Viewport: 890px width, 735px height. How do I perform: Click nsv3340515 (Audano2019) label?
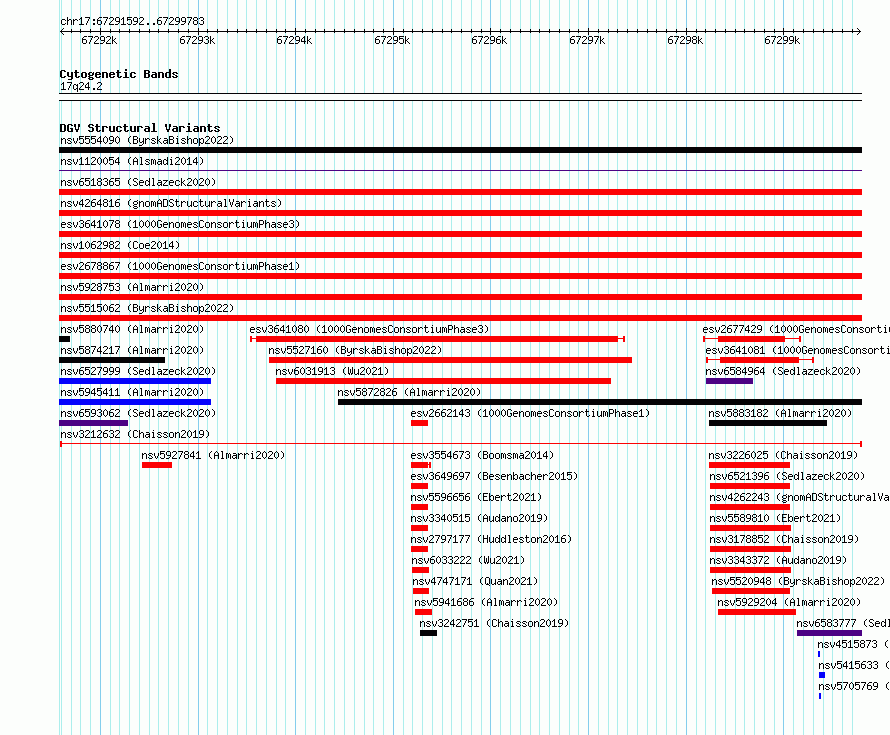[x=479, y=518]
